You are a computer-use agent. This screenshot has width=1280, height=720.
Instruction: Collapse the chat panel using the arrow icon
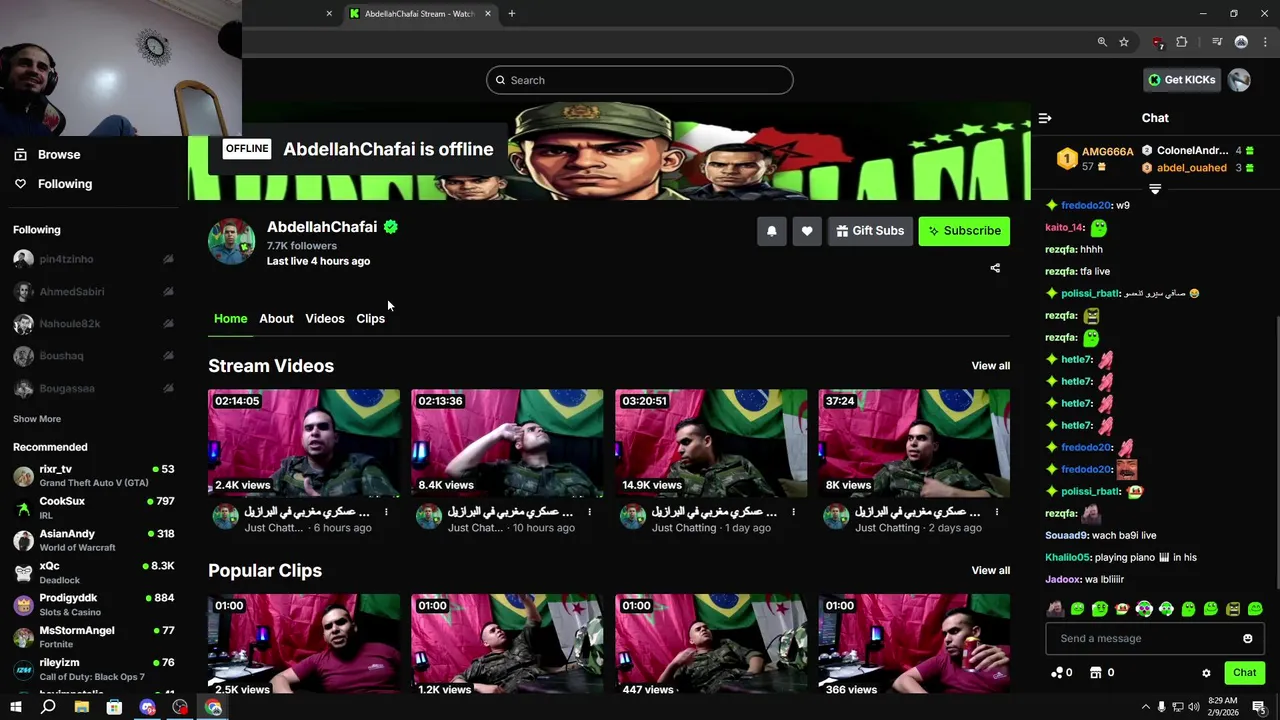click(1045, 118)
